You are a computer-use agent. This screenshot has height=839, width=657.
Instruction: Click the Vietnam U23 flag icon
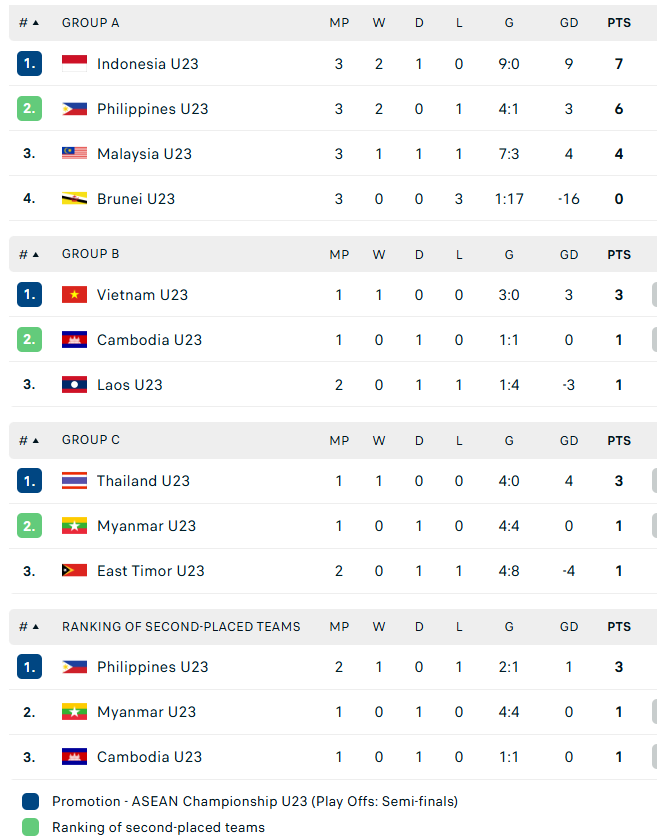point(74,295)
